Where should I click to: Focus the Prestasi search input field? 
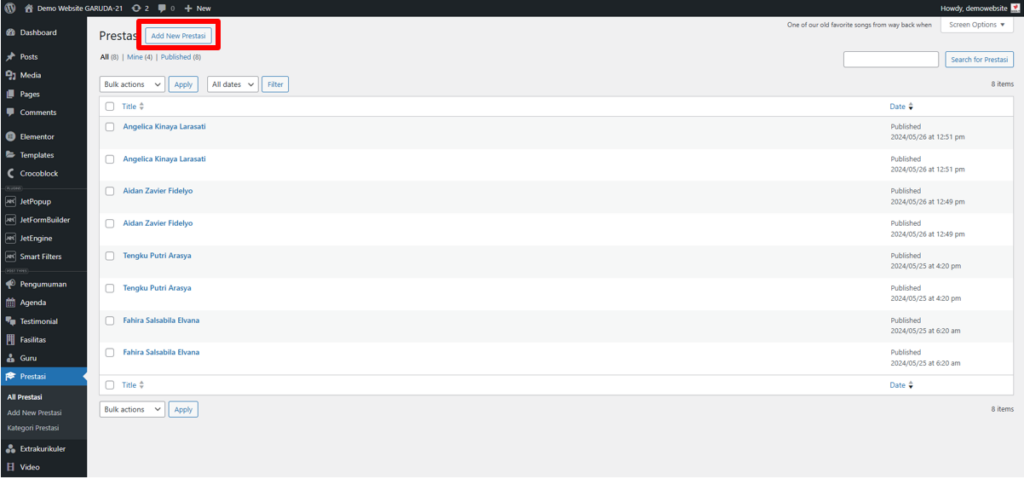[891, 59]
